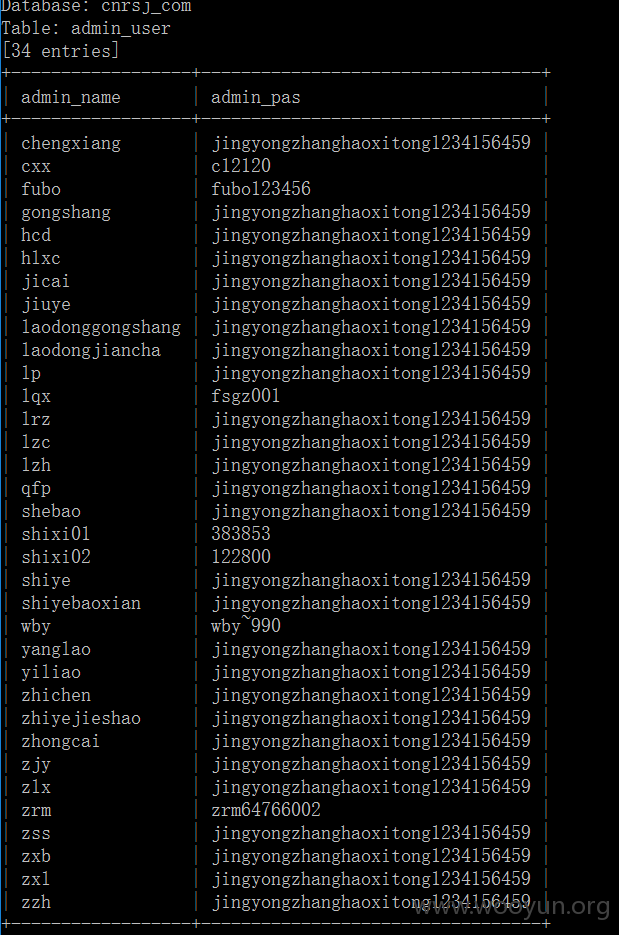Click the wooyun.org watermark link

tap(512, 908)
